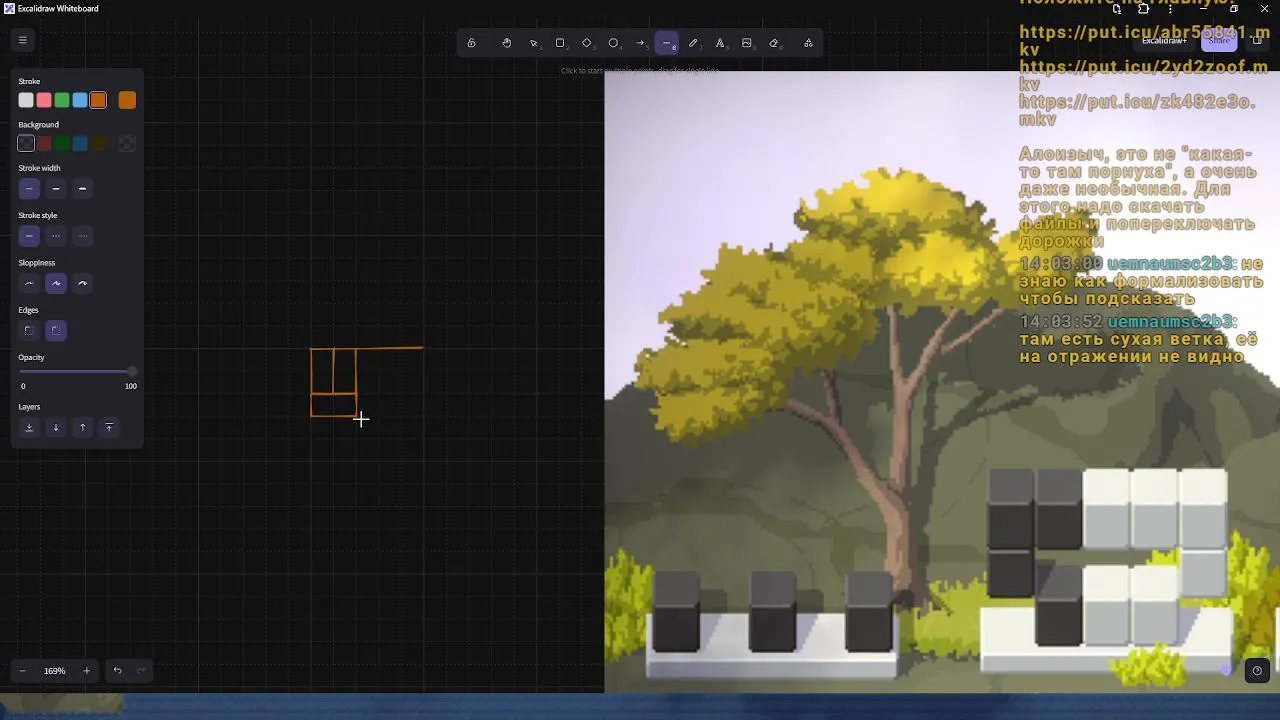Pick the white stroke color
Image resolution: width=1280 pixels, height=720 pixels.
coord(26,100)
